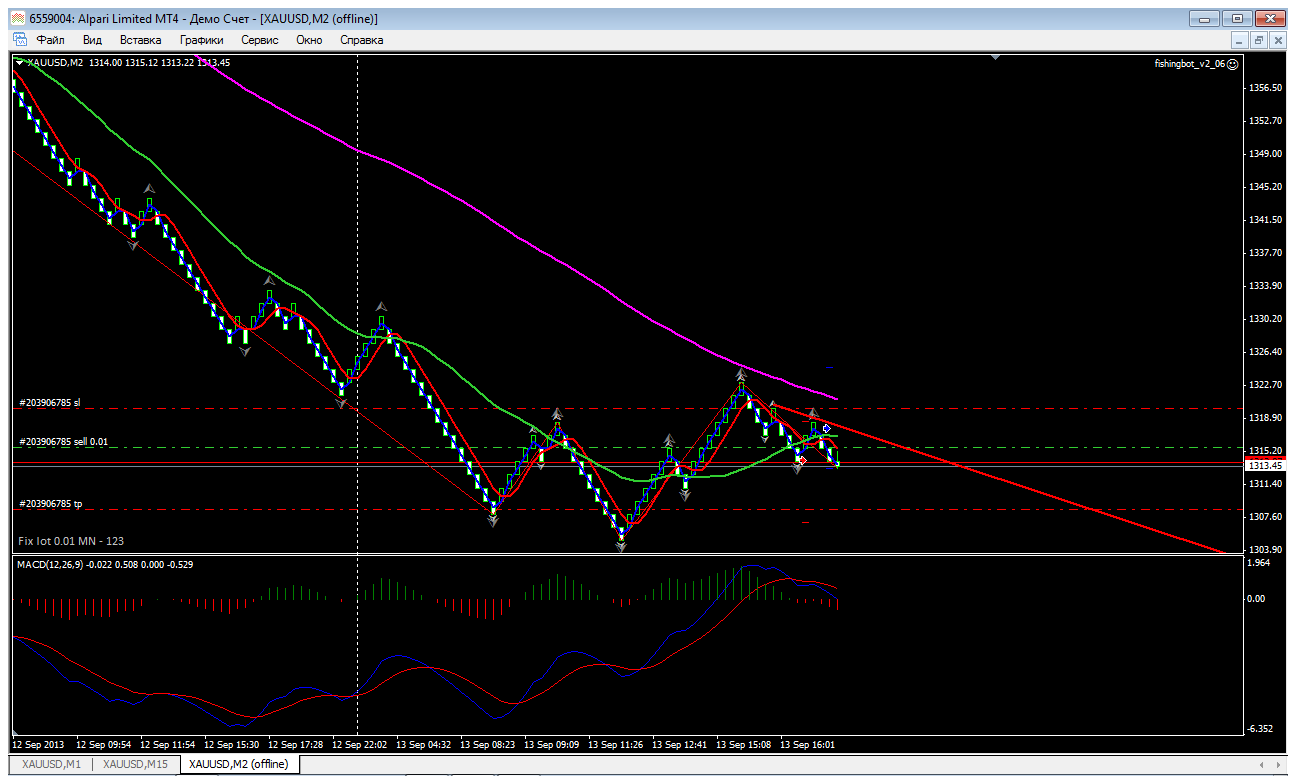1296x784 pixels.
Task: Click the 1356.50 price scale label
Action: (1265, 88)
